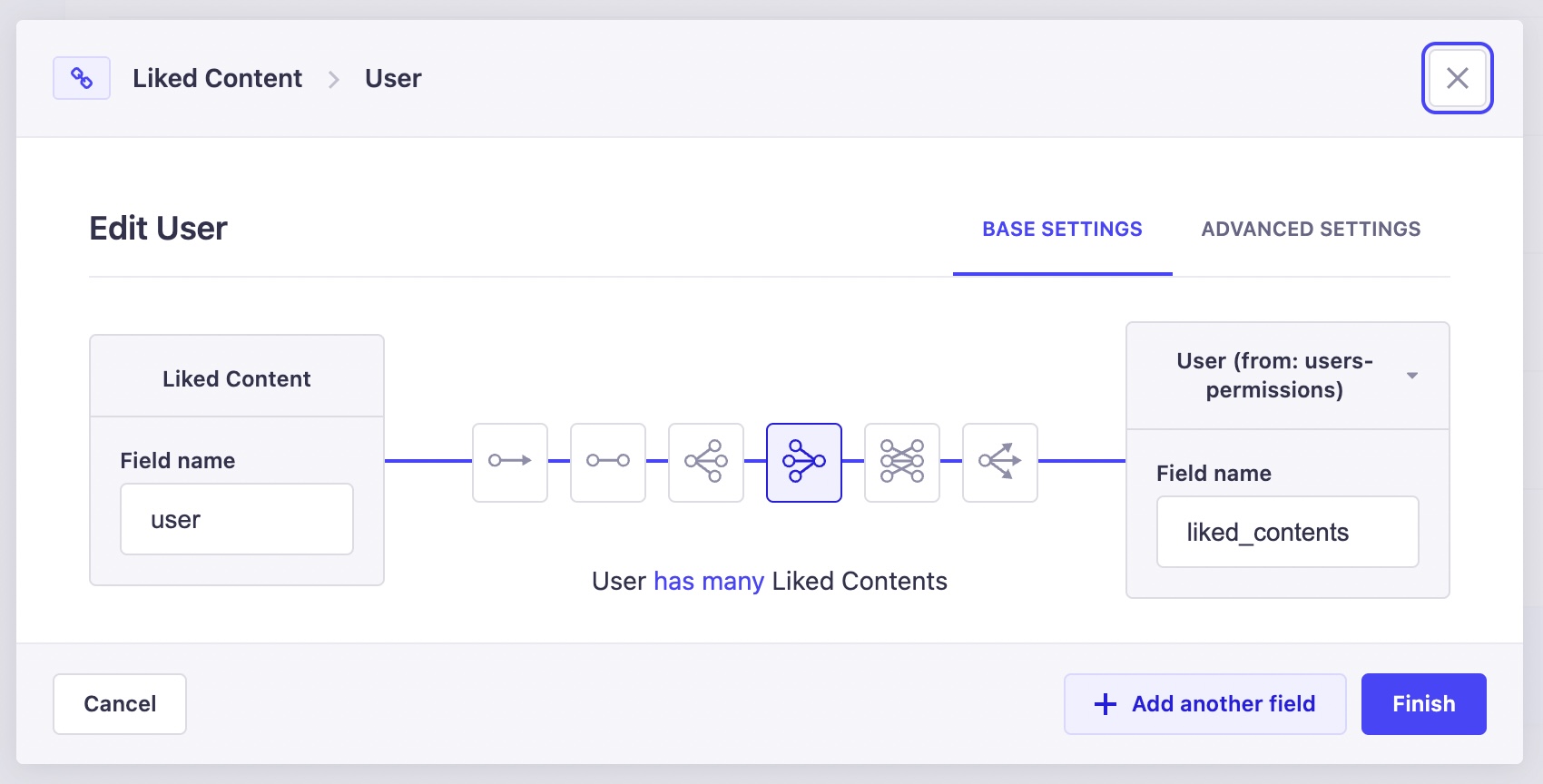1543x784 pixels.
Task: Expand the target collection selector chevron
Action: point(1412,375)
